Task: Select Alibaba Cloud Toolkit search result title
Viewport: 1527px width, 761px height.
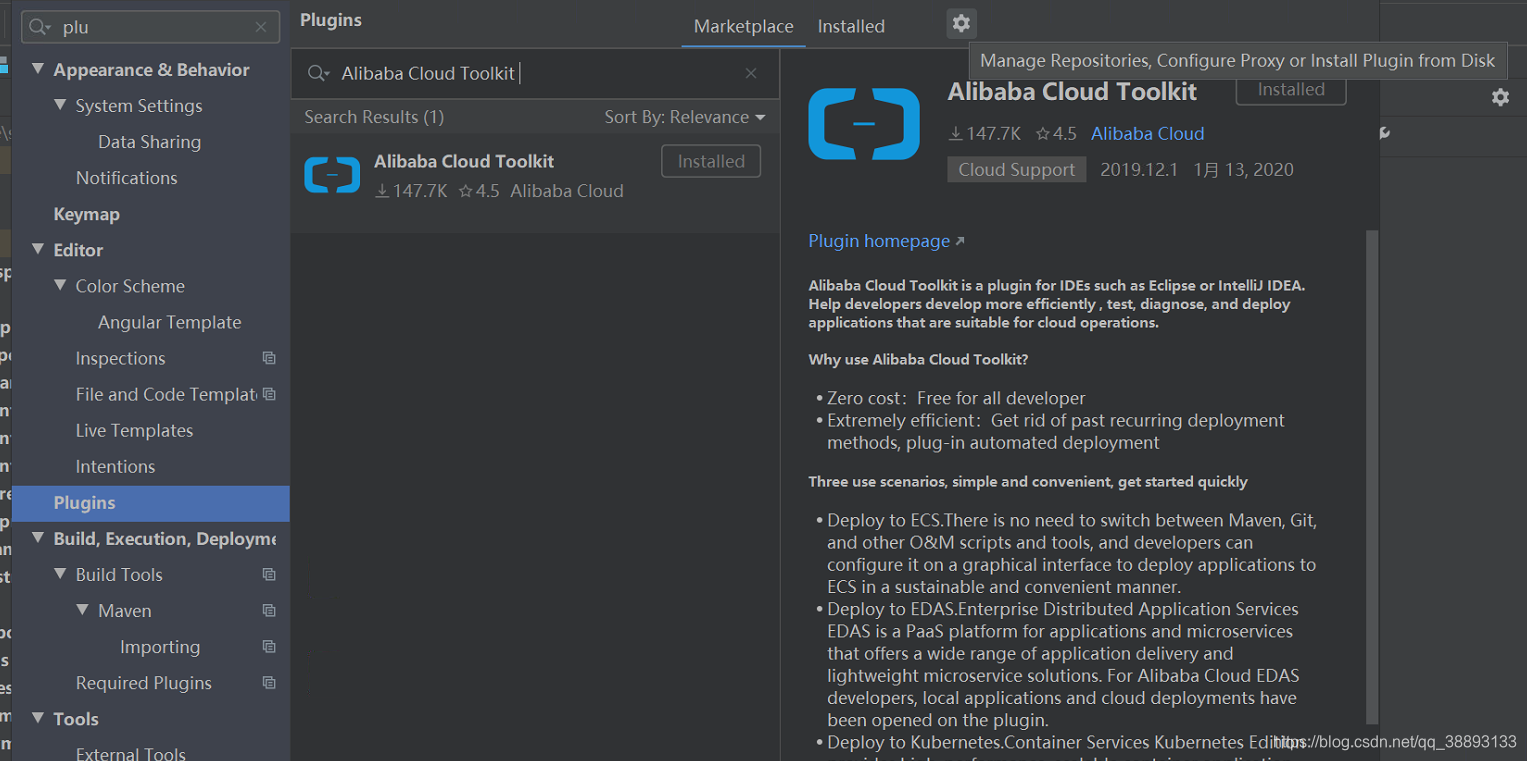Action: tap(464, 161)
